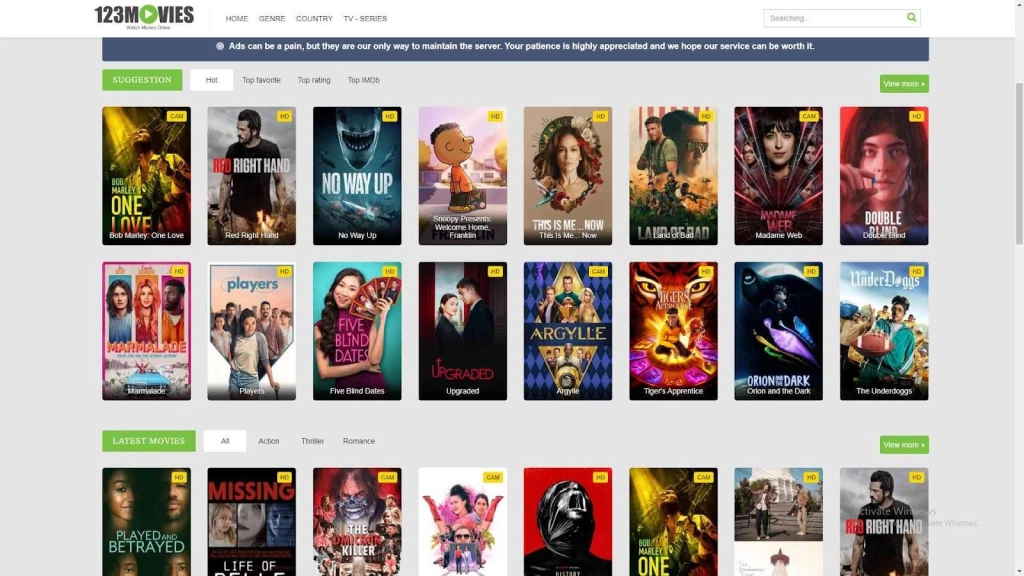Open the HOME menu item
The width and height of the screenshot is (1024, 576).
(x=236, y=19)
